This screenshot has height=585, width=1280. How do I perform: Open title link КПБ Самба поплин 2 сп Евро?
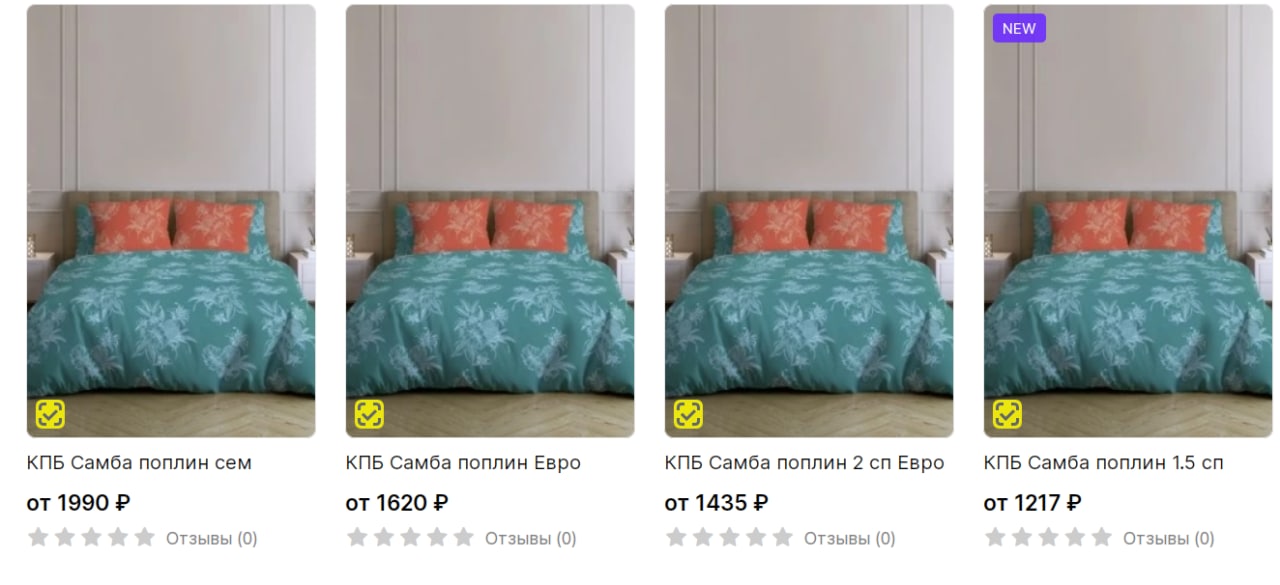coord(804,463)
